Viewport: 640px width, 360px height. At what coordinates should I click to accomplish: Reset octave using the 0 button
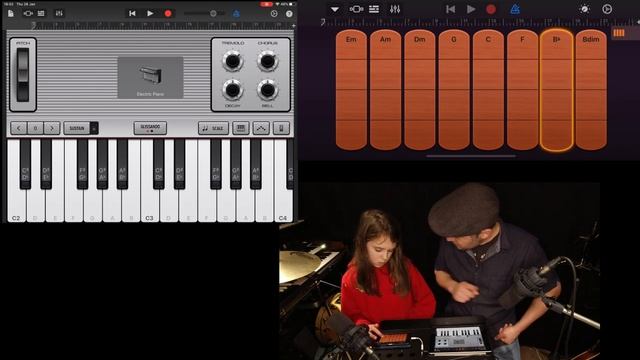tap(35, 128)
